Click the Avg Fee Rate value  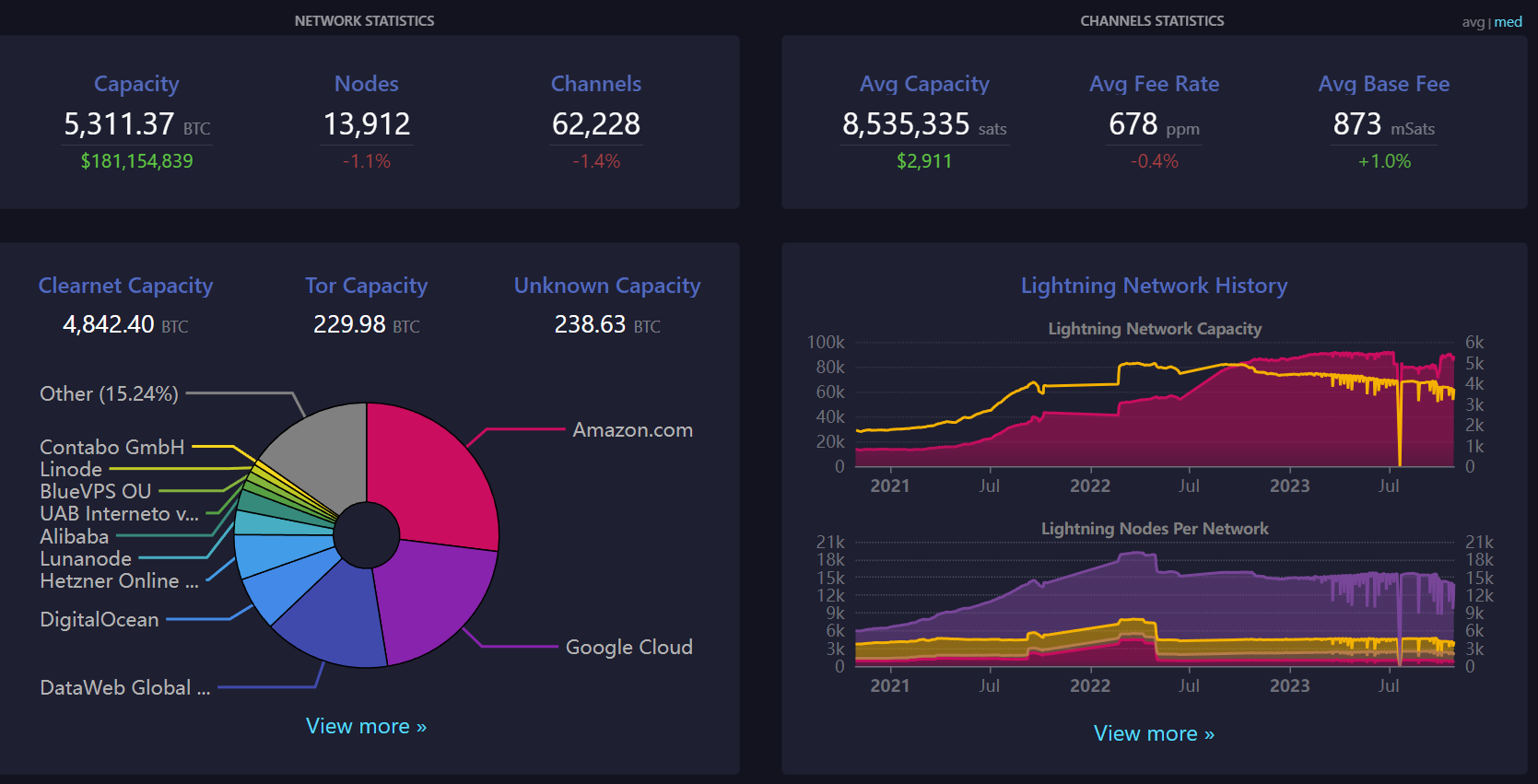click(x=1133, y=123)
